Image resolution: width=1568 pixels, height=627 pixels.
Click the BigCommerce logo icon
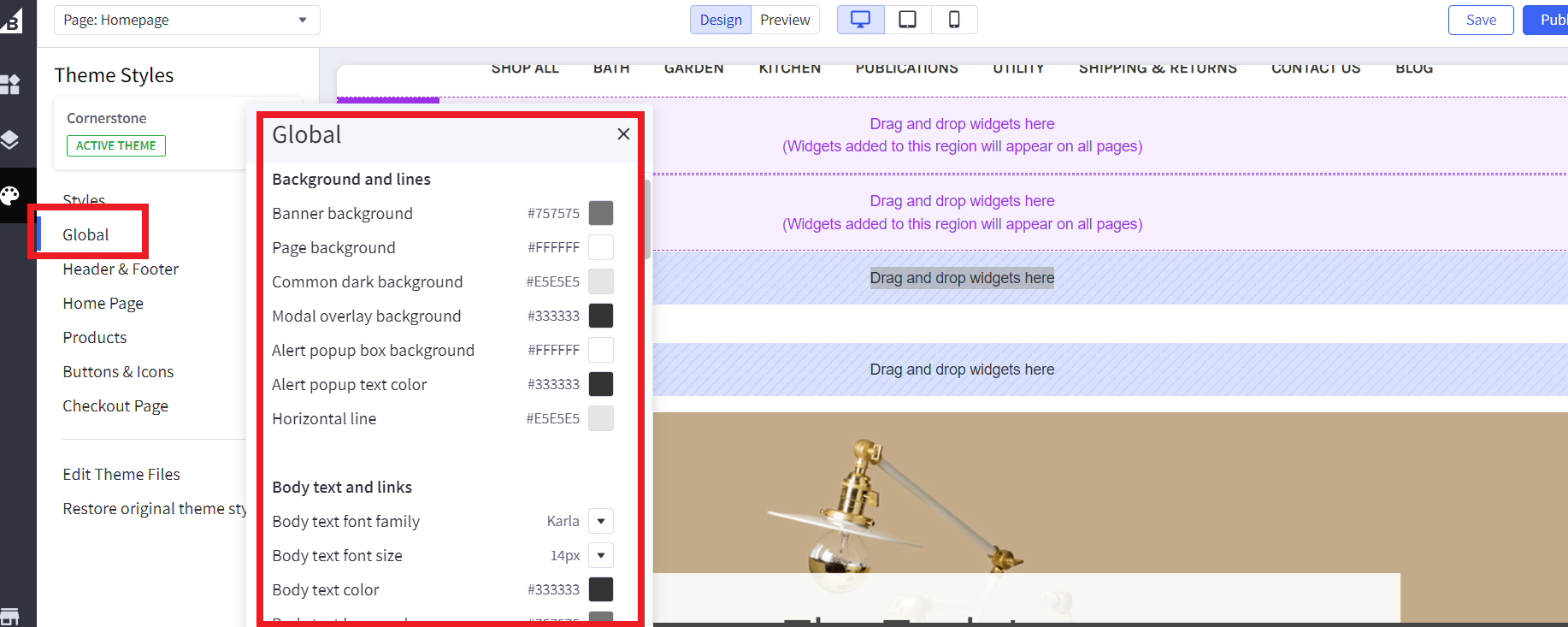coord(11,19)
